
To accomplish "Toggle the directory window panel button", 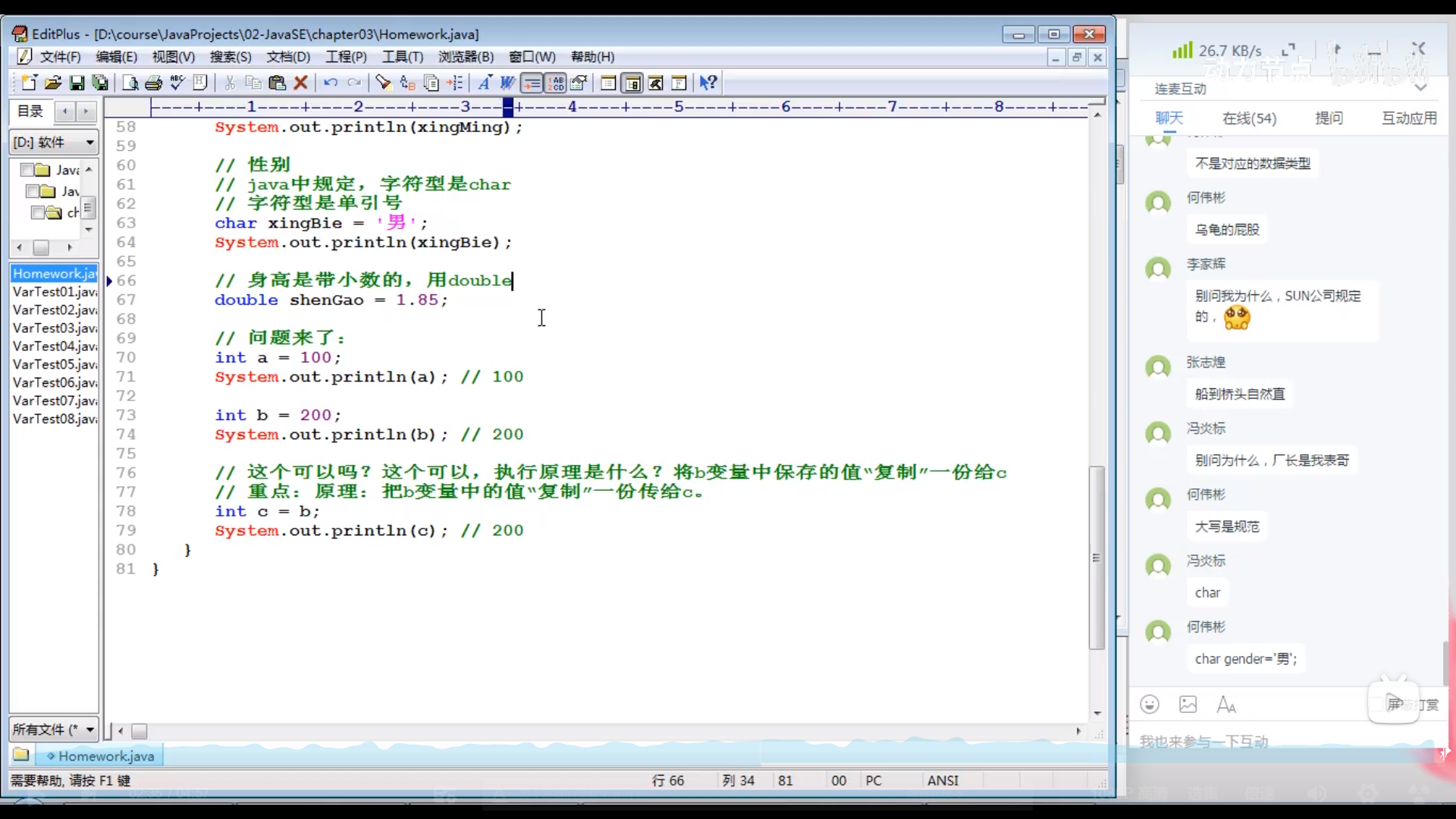I will (x=632, y=83).
